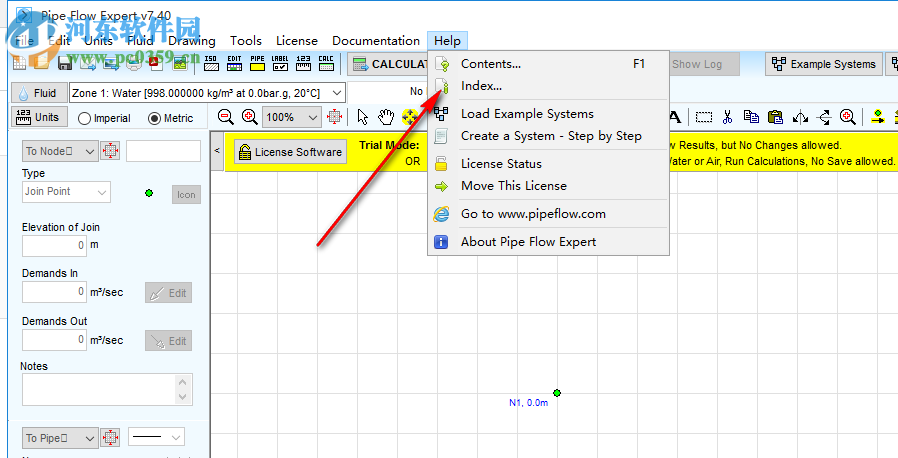The image size is (898, 458).
Task: Zoom out with the minus magnifier
Action: (226, 117)
